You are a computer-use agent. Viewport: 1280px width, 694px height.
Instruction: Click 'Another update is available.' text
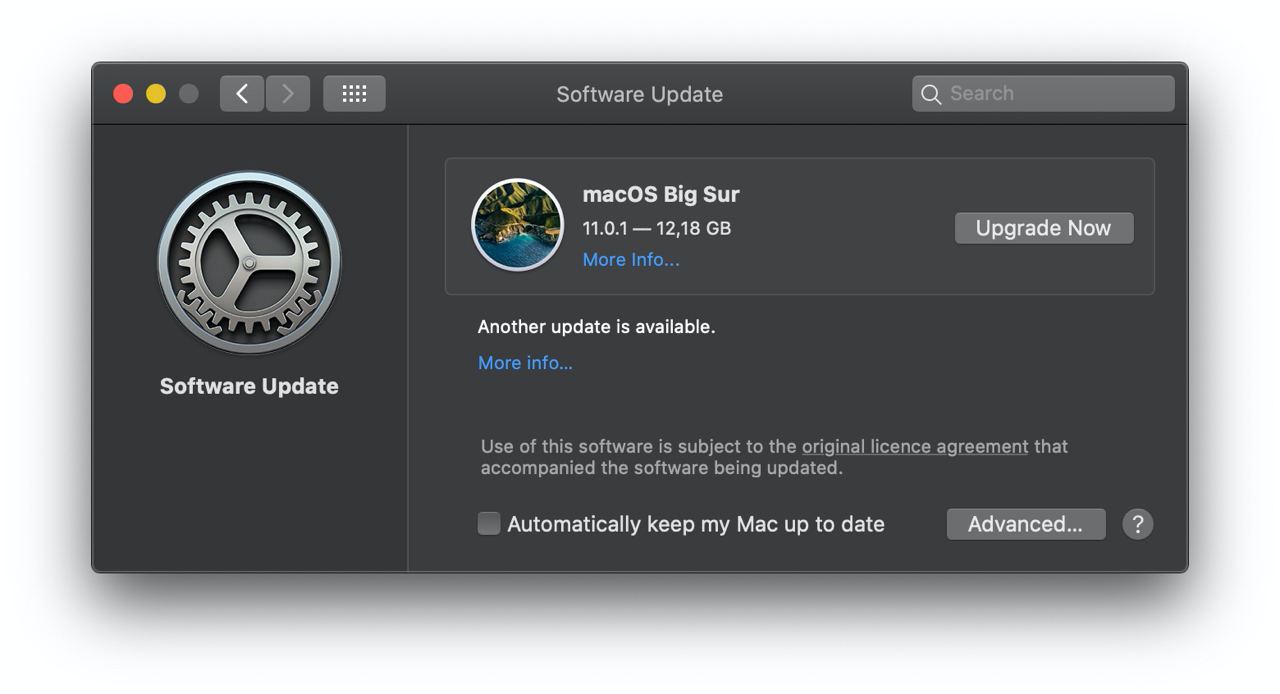597,327
